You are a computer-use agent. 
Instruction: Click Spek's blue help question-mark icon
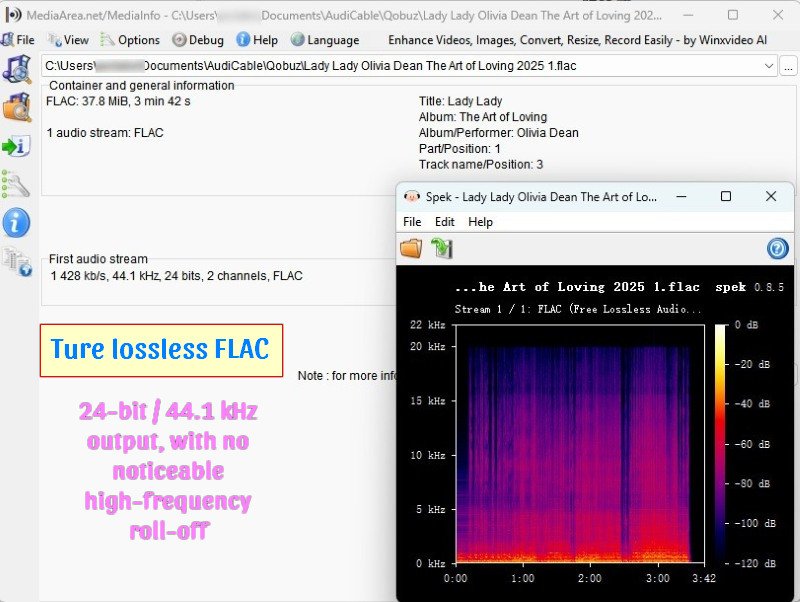tap(778, 249)
